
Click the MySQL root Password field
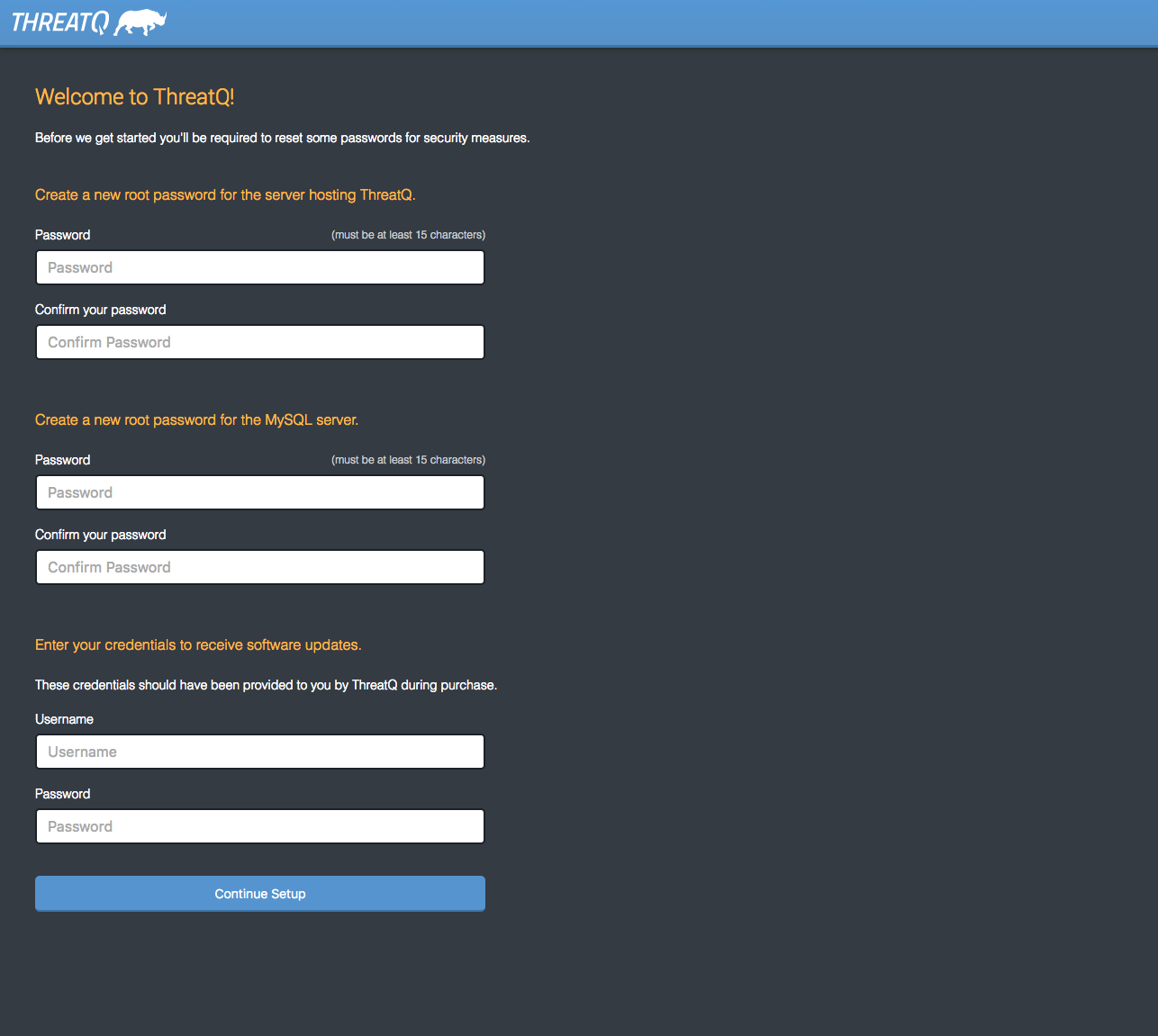pyautogui.click(x=260, y=492)
